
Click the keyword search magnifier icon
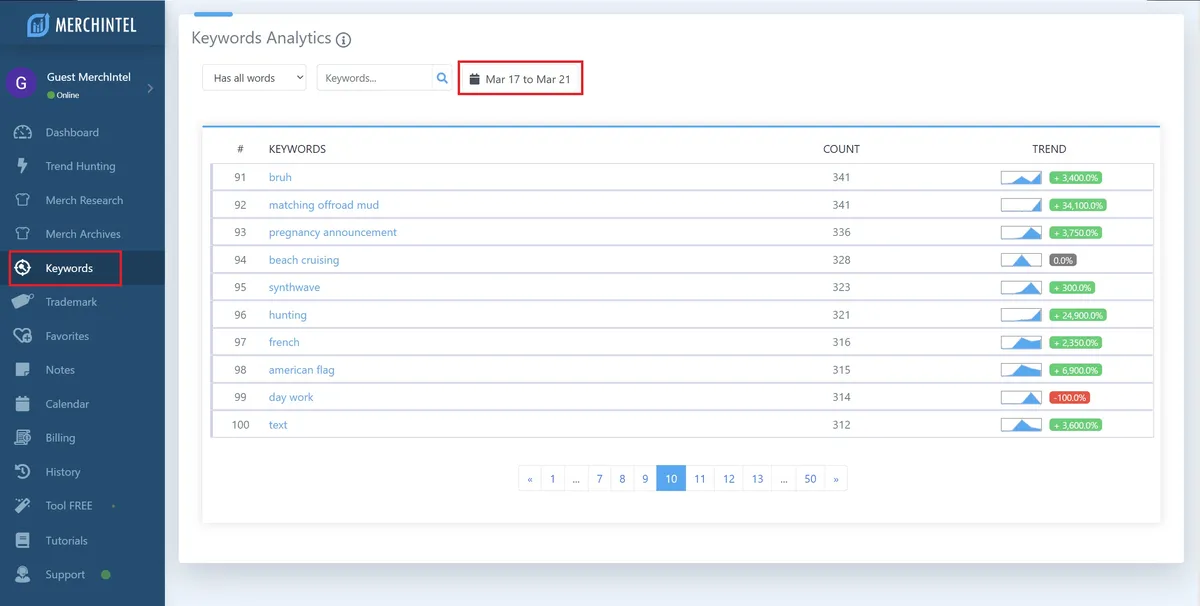coord(441,77)
